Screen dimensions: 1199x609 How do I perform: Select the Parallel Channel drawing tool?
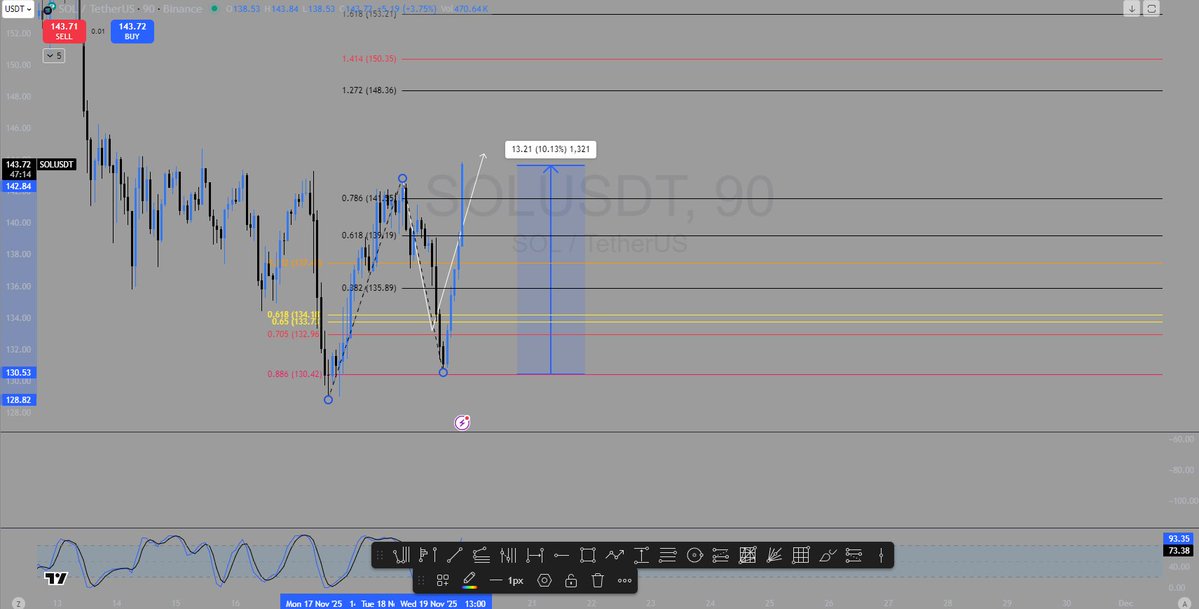[x=723, y=555]
